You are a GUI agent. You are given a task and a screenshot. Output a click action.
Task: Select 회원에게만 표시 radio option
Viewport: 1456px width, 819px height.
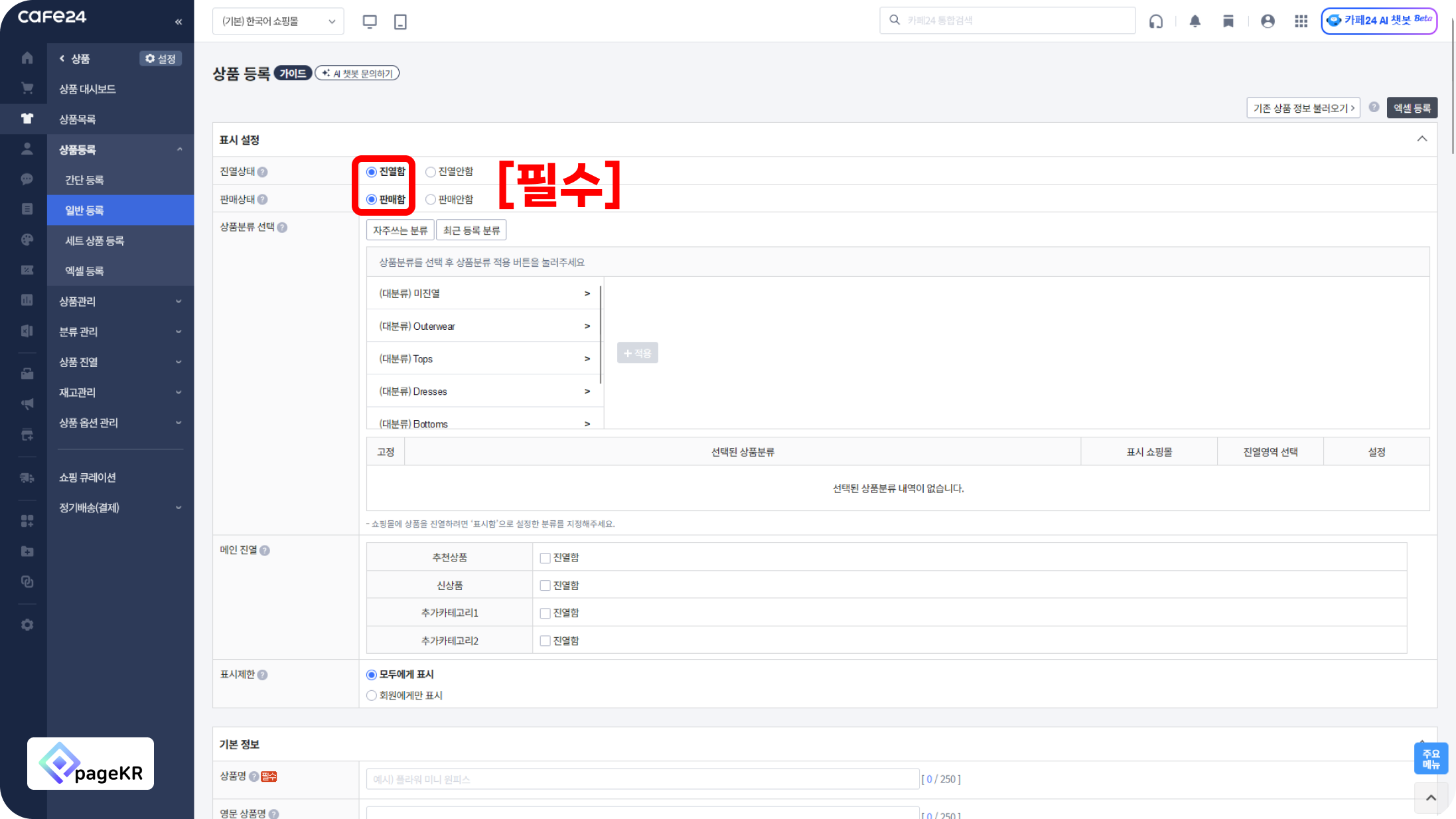click(x=372, y=696)
